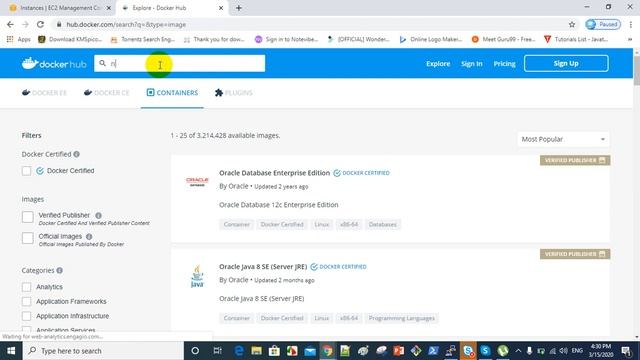Select the Containers tab
Screen dimensions: 640x360
[172, 93]
